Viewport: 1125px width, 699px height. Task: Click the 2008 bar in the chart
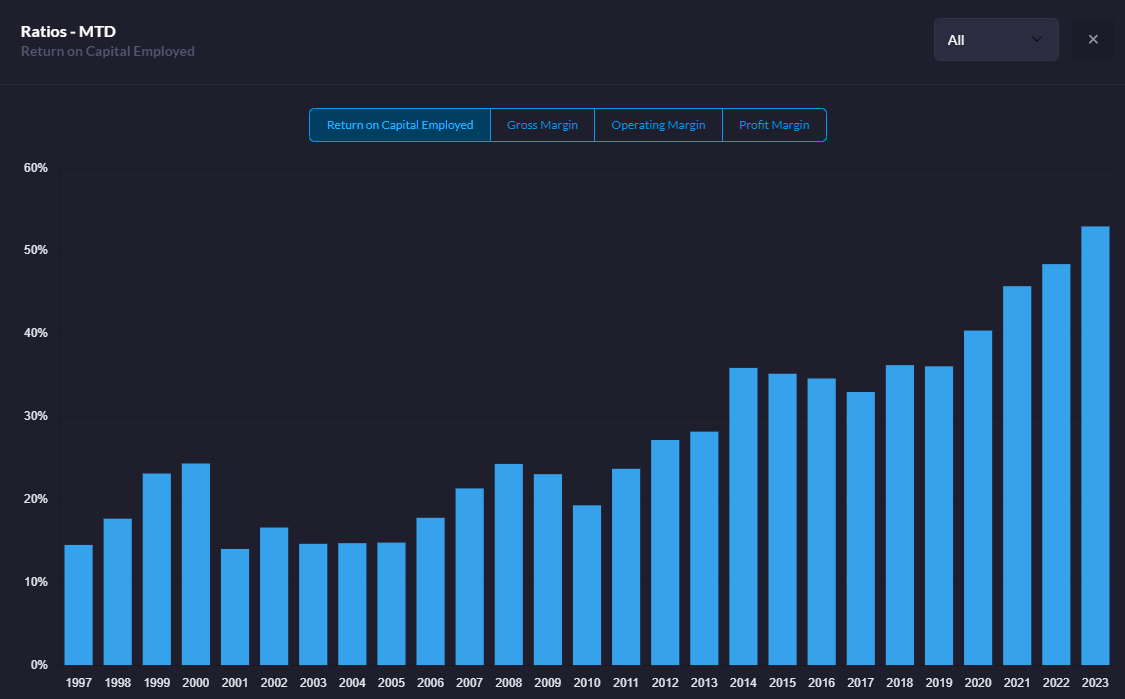tap(509, 564)
